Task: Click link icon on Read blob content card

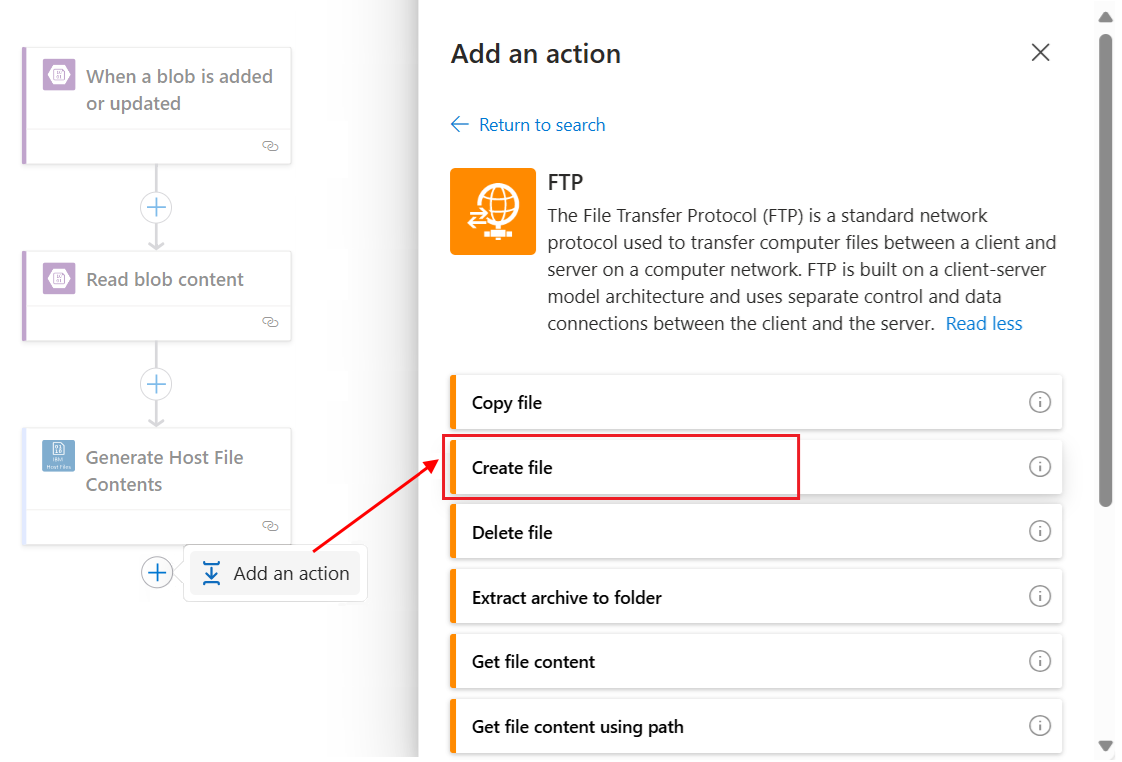Action: point(269,322)
